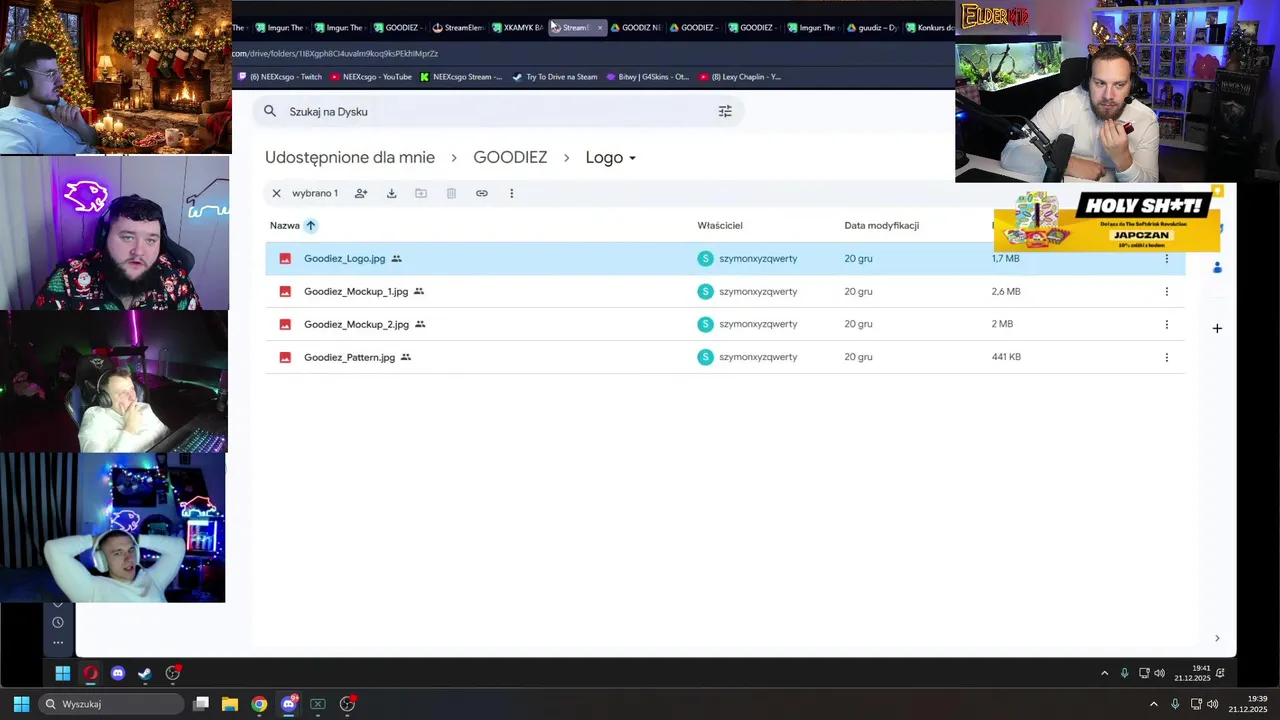This screenshot has height=720, width=1280.
Task: Open NEEXcsgo - Twitch bookmark
Action: click(280, 77)
